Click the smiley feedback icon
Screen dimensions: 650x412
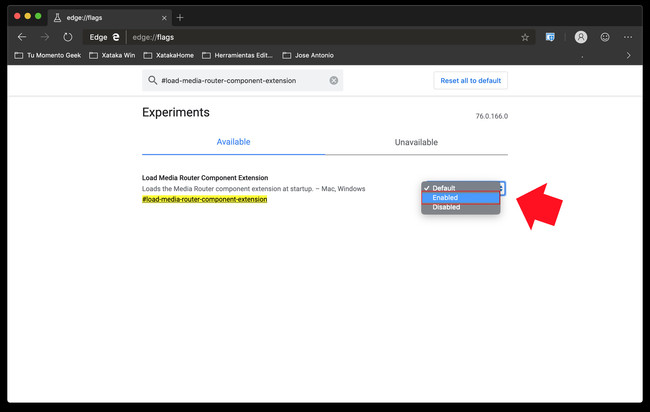[605, 37]
